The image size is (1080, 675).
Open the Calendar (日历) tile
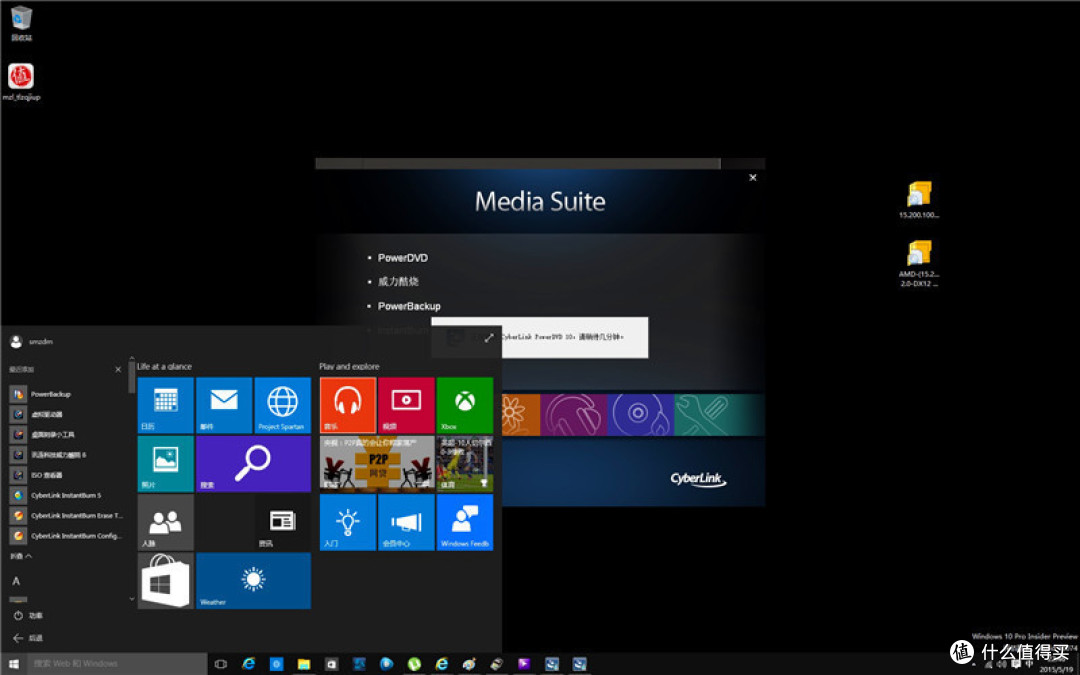165,405
